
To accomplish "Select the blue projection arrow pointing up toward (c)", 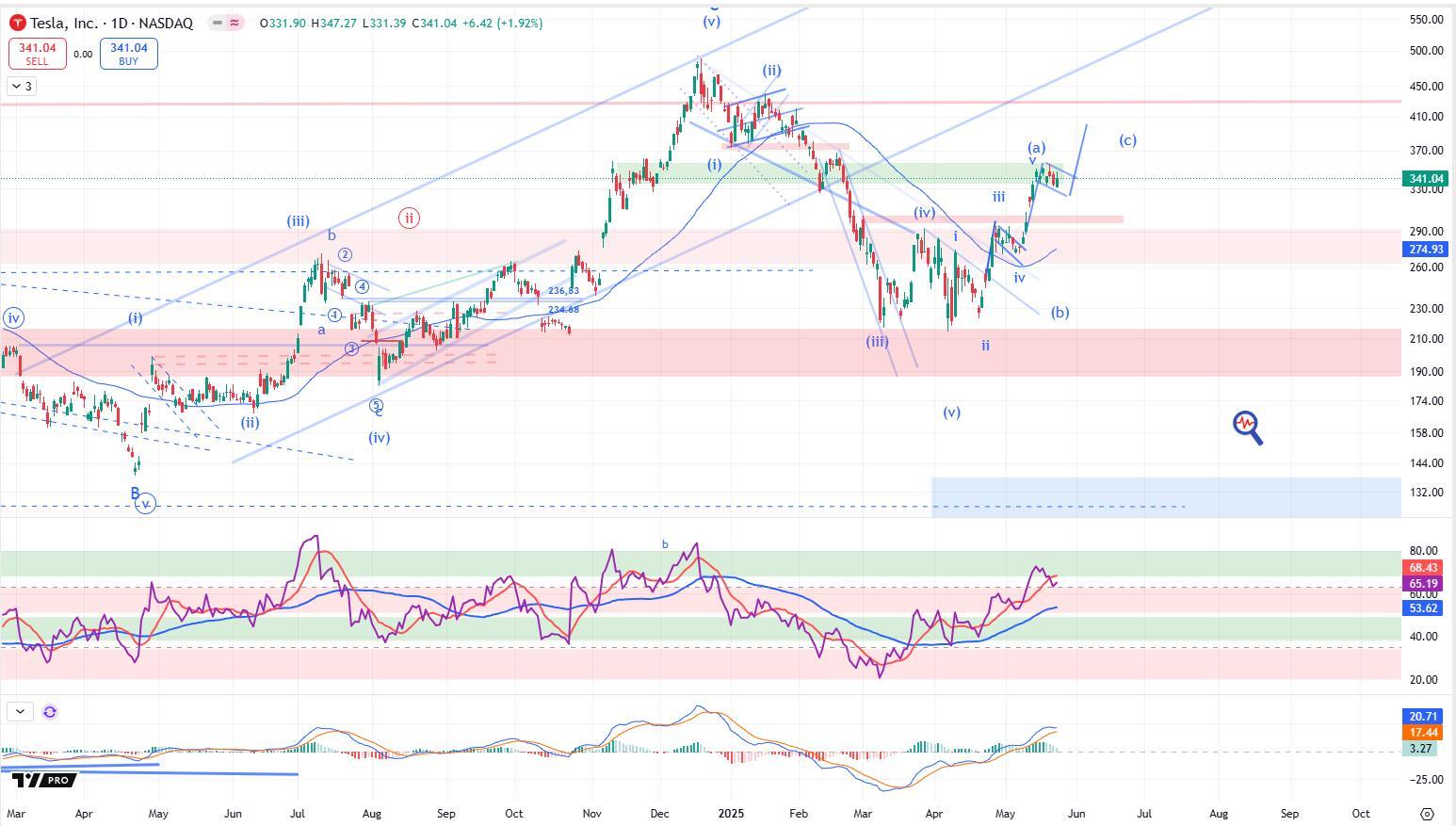I will tap(1077, 159).
